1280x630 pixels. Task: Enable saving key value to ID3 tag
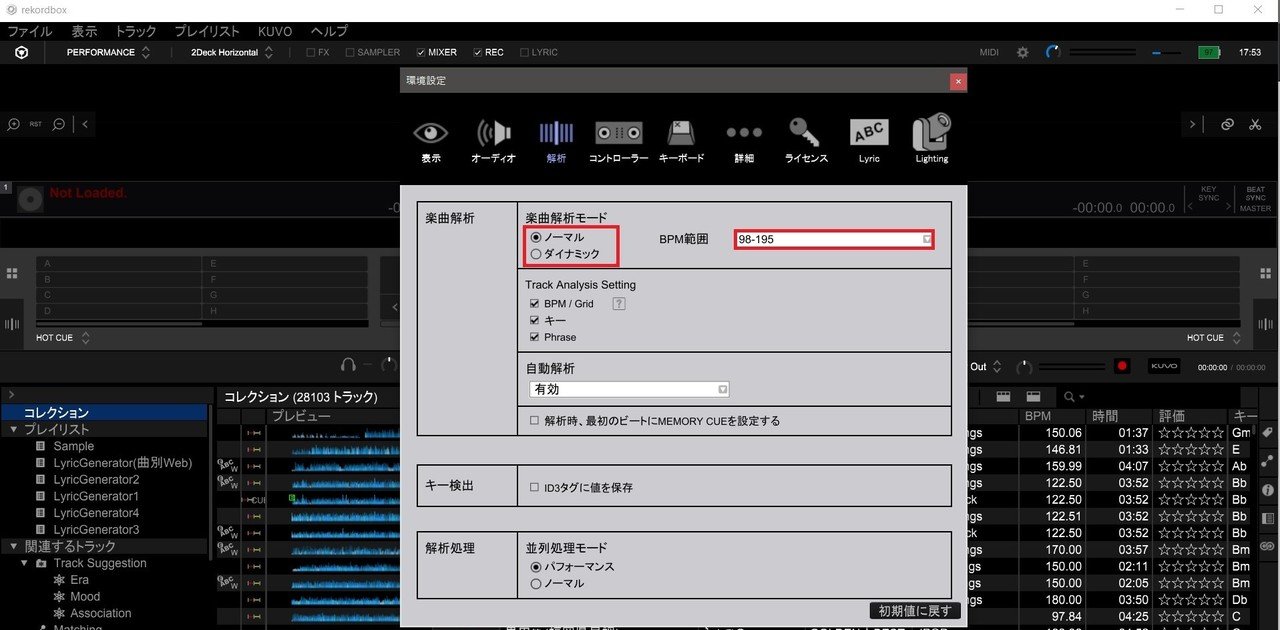click(535, 487)
